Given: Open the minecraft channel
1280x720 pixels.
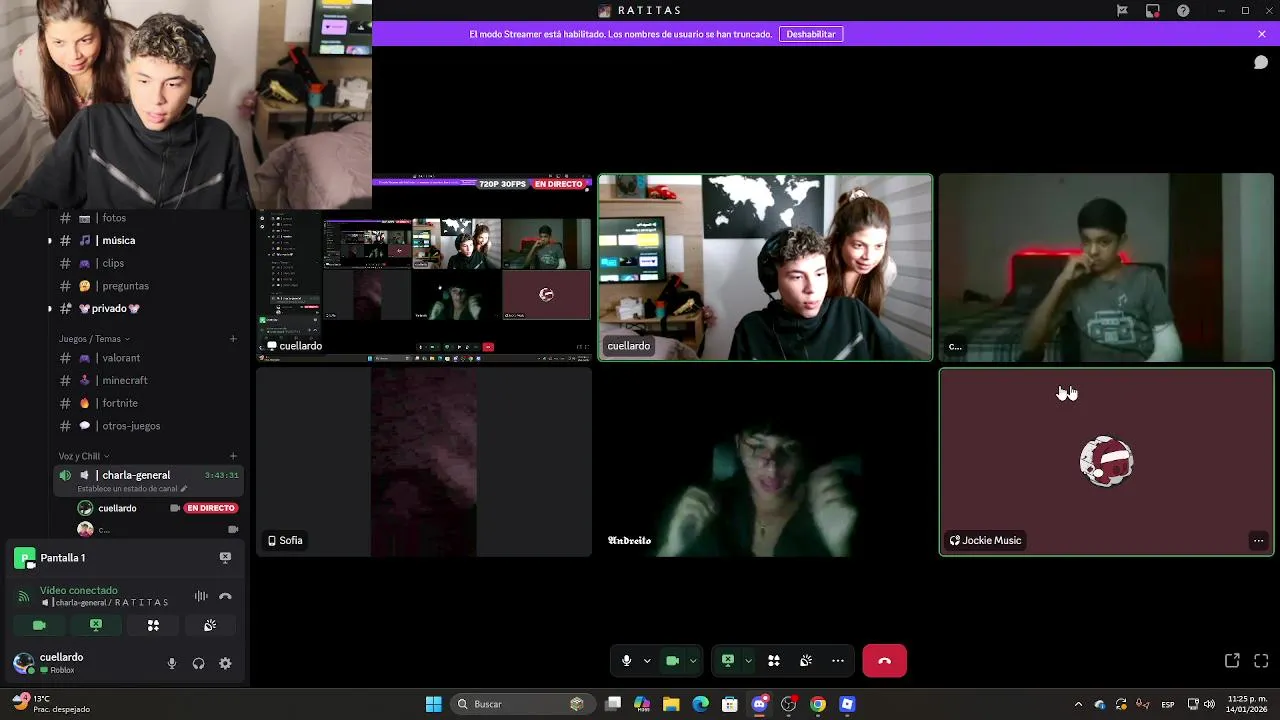Looking at the screenshot, I should pyautogui.click(x=150, y=380).
